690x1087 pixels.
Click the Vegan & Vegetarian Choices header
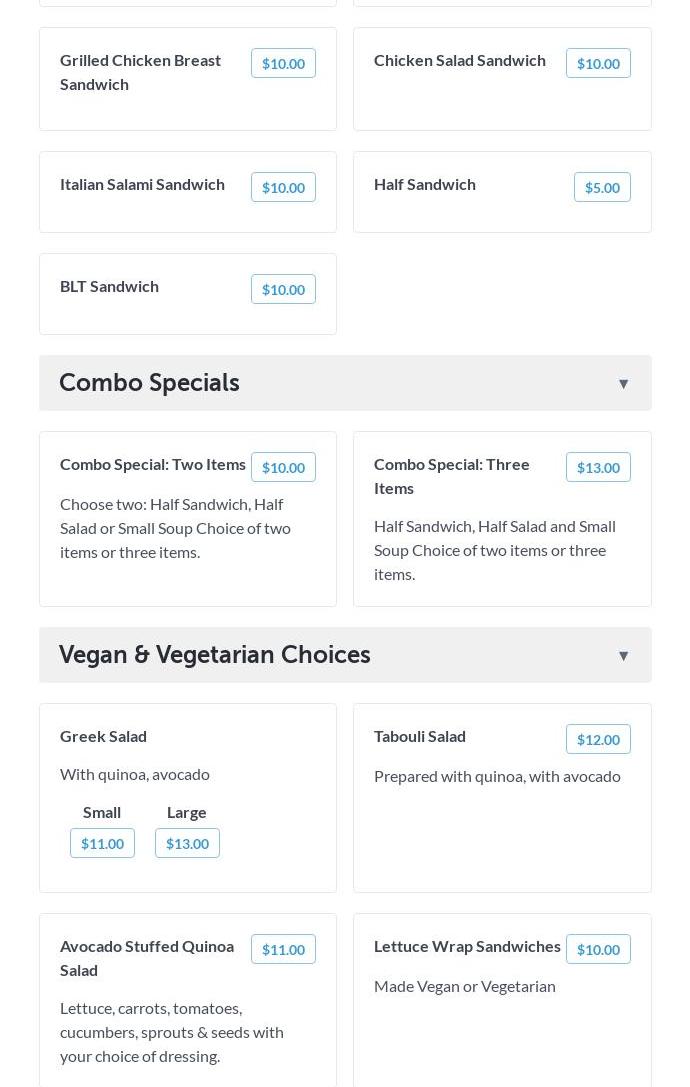(x=215, y=655)
